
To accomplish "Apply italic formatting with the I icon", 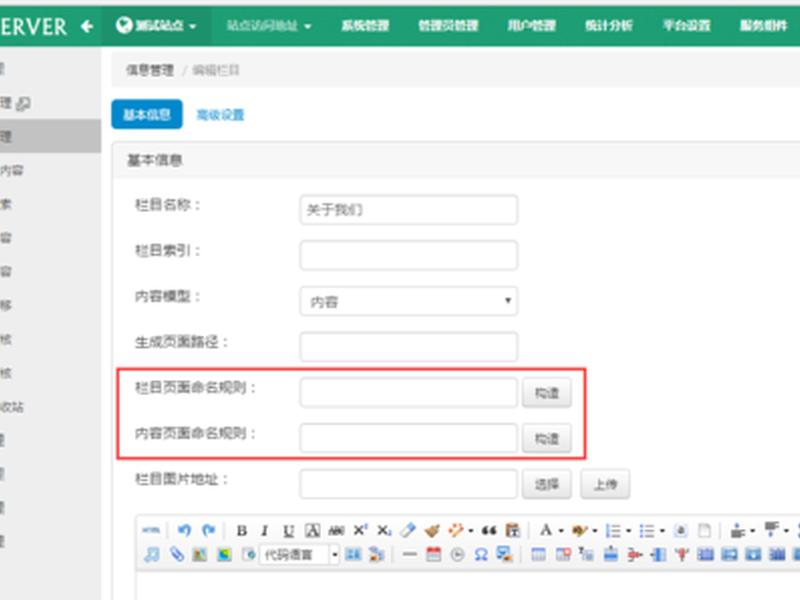I will [264, 531].
